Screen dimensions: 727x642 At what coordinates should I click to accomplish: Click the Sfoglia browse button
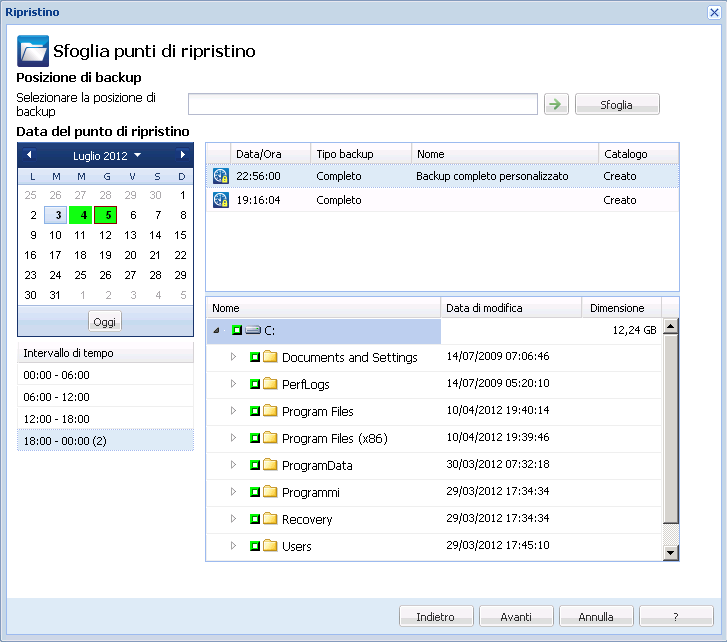tap(617, 104)
